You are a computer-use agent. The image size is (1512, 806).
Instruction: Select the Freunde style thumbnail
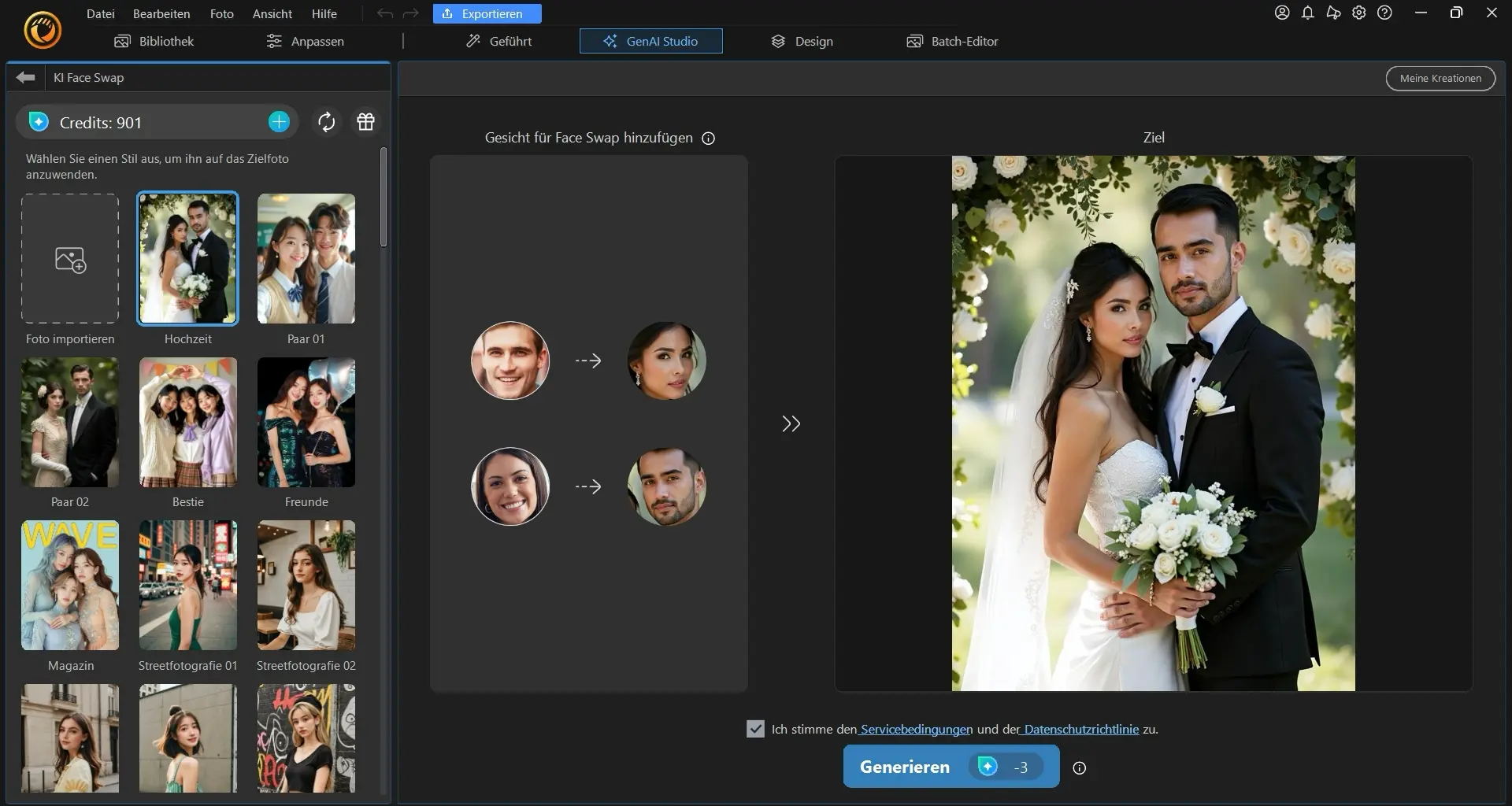coord(306,422)
